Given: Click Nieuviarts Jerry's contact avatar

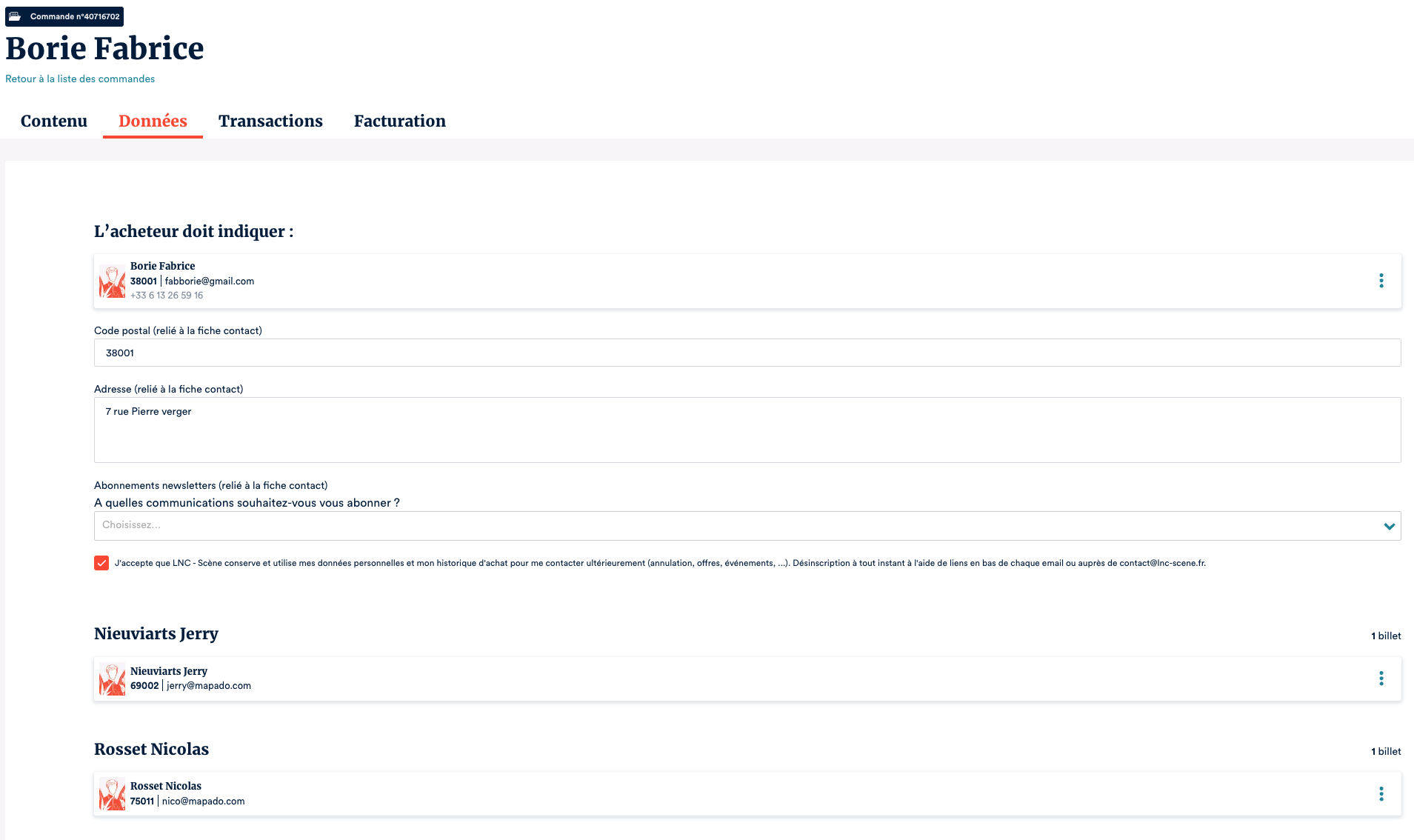Looking at the screenshot, I should [112, 679].
